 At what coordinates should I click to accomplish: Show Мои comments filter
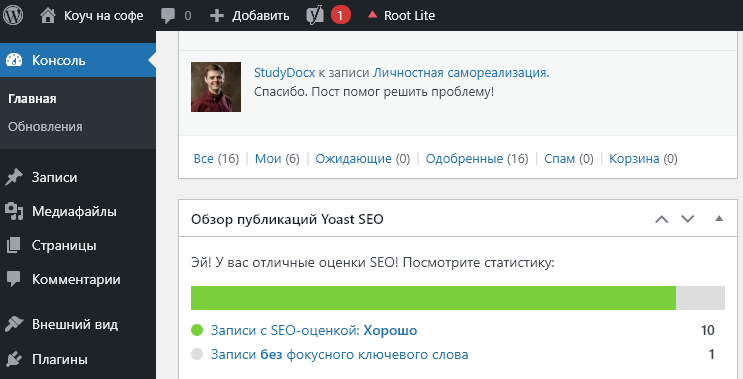click(268, 158)
